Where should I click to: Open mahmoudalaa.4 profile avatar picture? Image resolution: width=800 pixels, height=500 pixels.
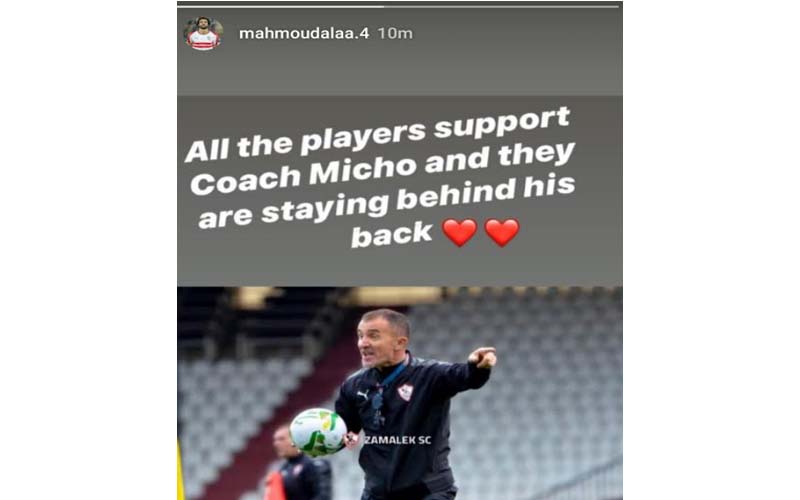tap(203, 34)
